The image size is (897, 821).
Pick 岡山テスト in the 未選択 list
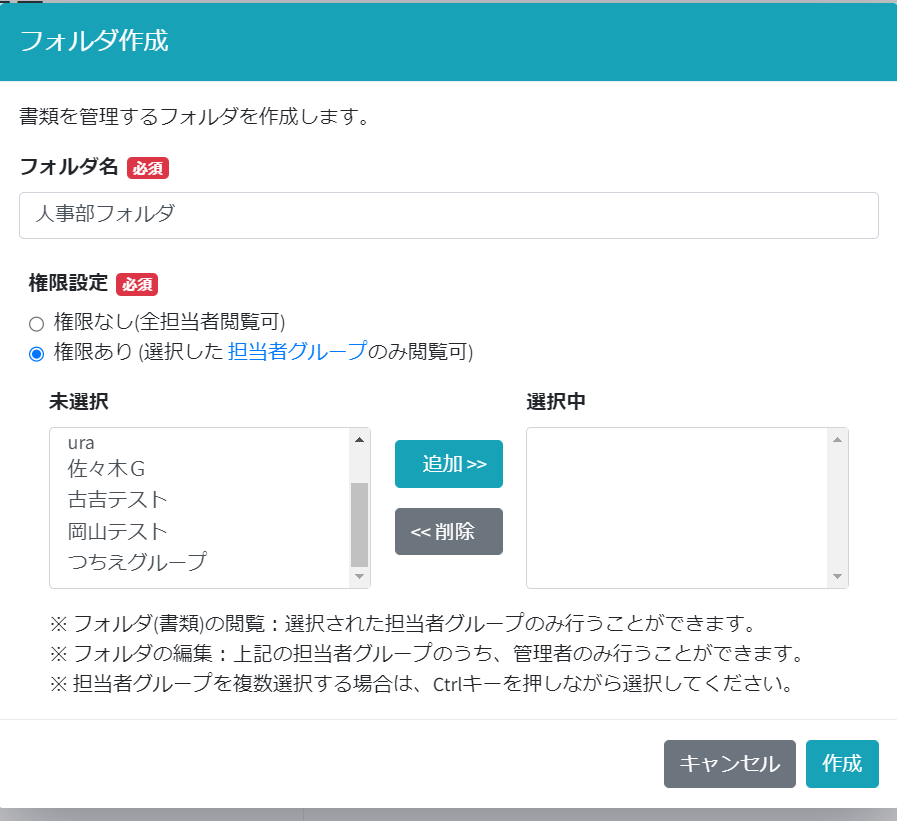[117, 530]
